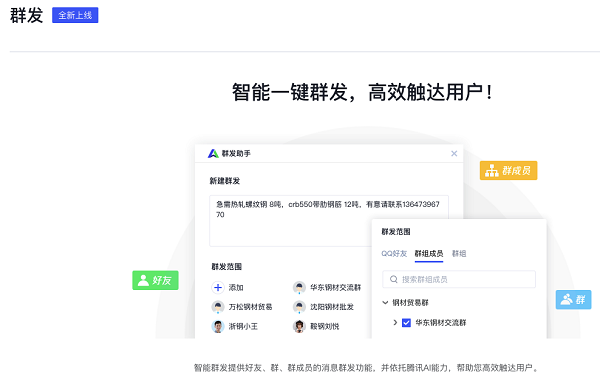Click the 智能一键群发 headline
The width and height of the screenshot is (600, 381).
click(362, 92)
